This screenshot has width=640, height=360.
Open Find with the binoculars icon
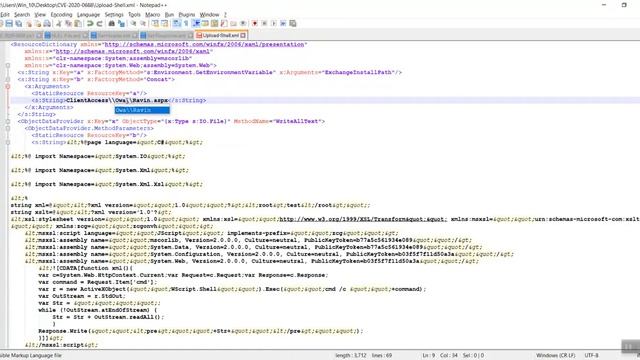tap(111, 24)
